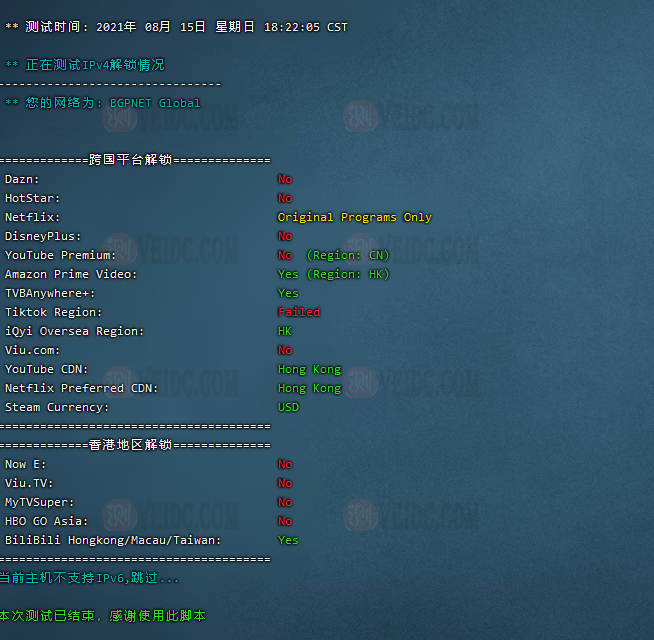Click '(Region: CN)' next to YouTube Premium

click(348, 255)
